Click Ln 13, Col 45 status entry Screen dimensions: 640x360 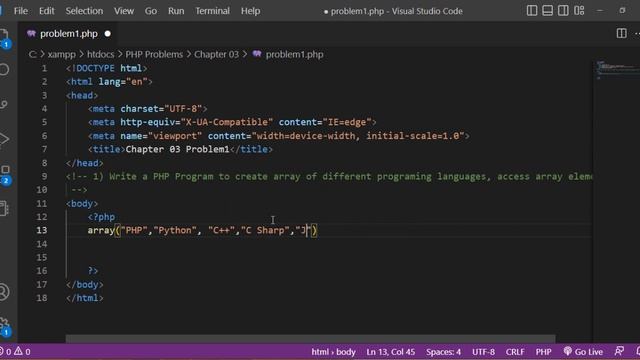[x=391, y=351]
